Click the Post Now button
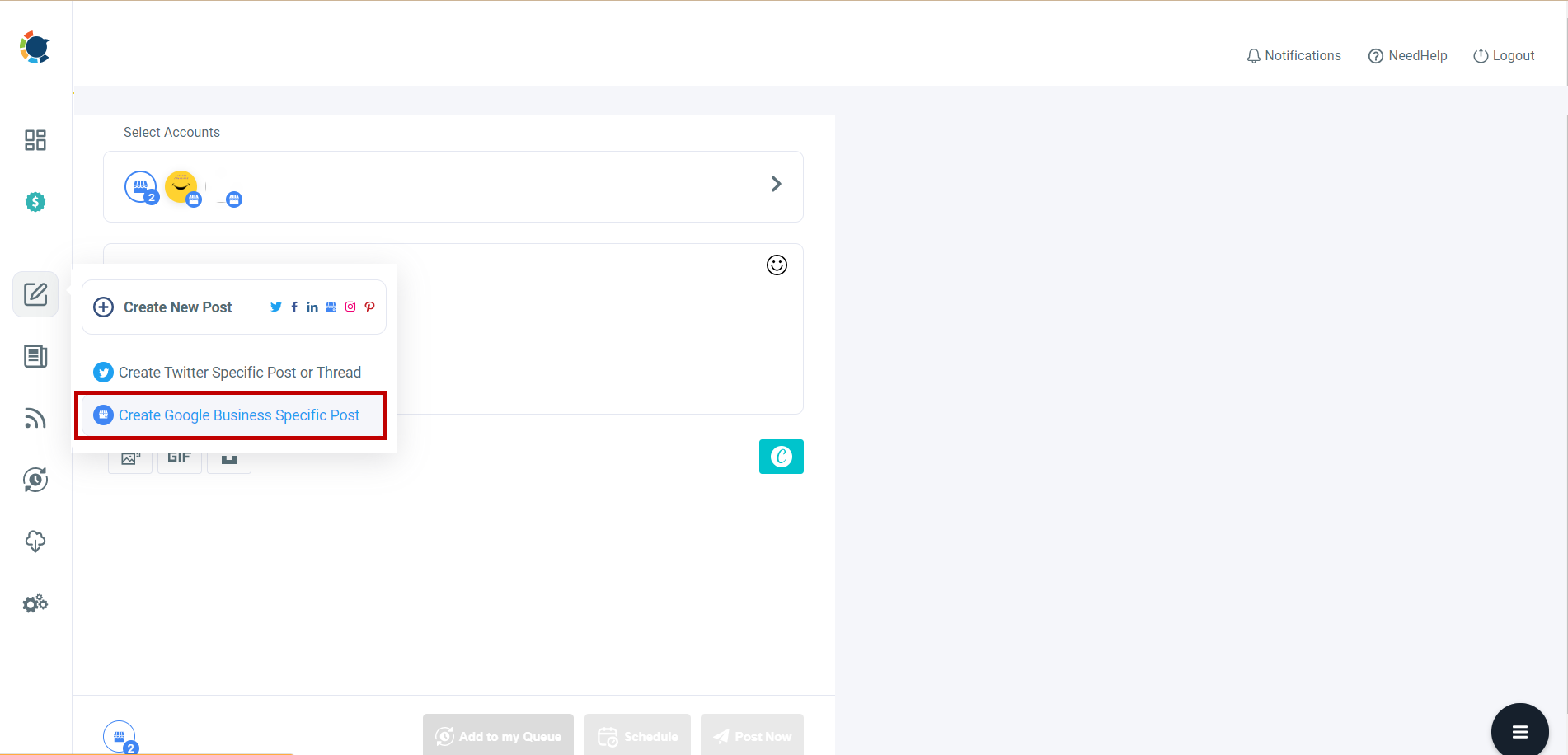Screen dimensions: 1568x755 point(751,734)
